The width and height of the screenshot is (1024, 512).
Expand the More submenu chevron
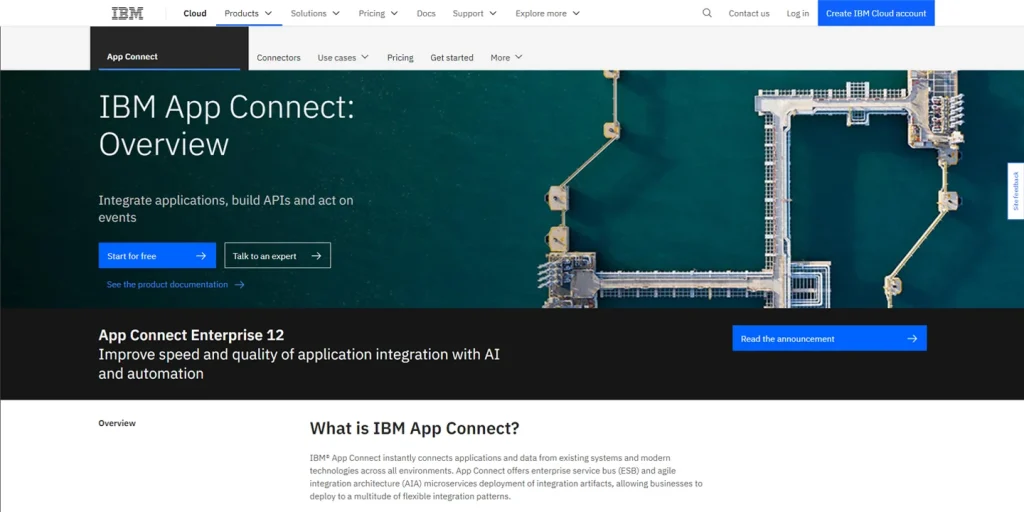(519, 57)
